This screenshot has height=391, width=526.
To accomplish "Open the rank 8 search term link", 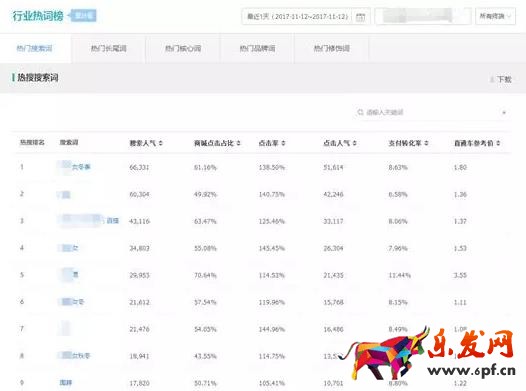I will [x=74, y=355].
